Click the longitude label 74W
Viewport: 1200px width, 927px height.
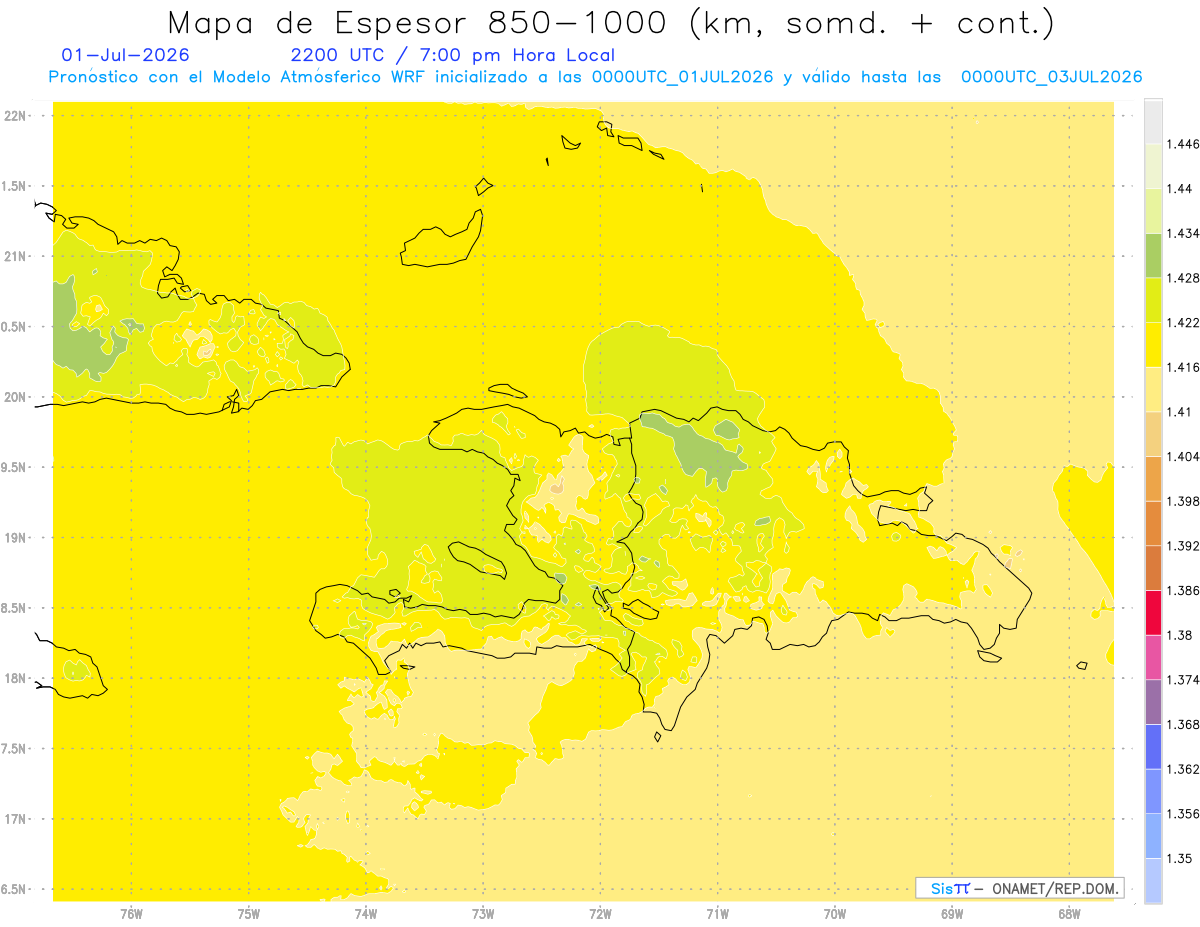[x=365, y=913]
